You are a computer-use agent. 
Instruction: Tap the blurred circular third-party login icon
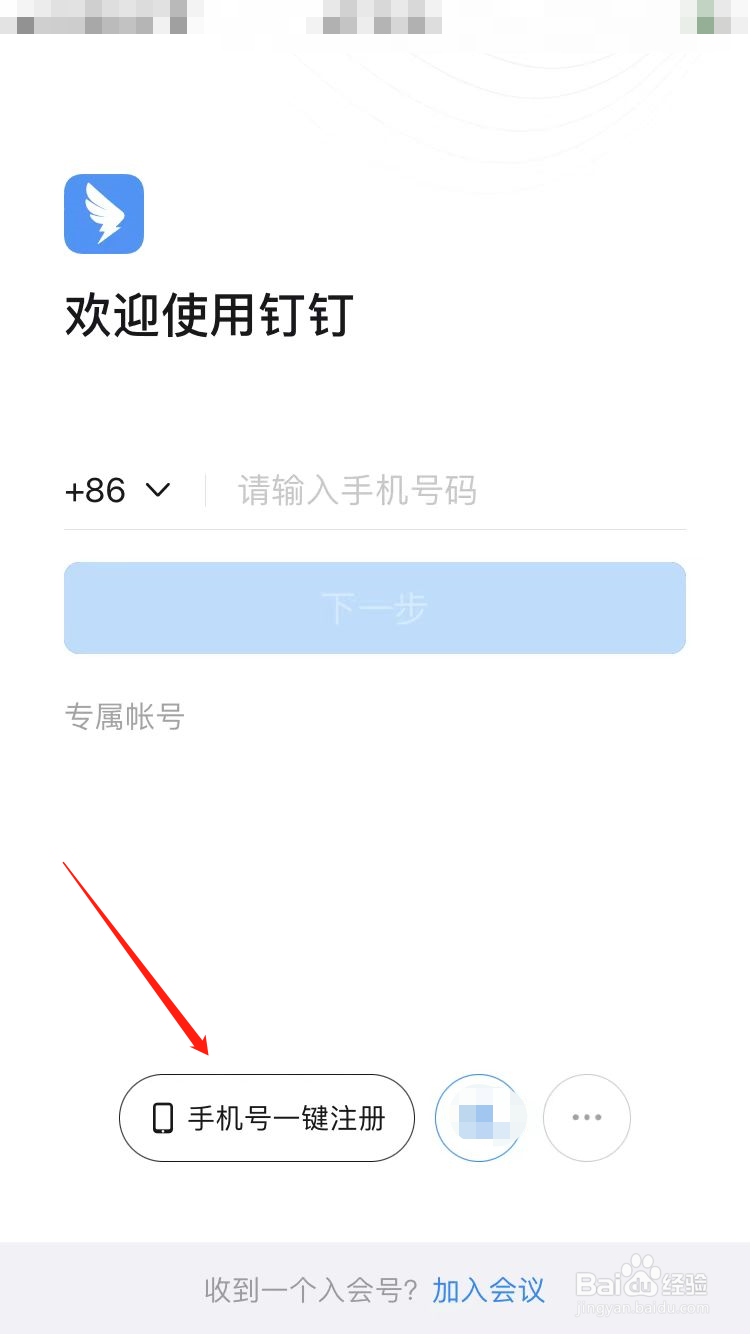click(479, 1118)
